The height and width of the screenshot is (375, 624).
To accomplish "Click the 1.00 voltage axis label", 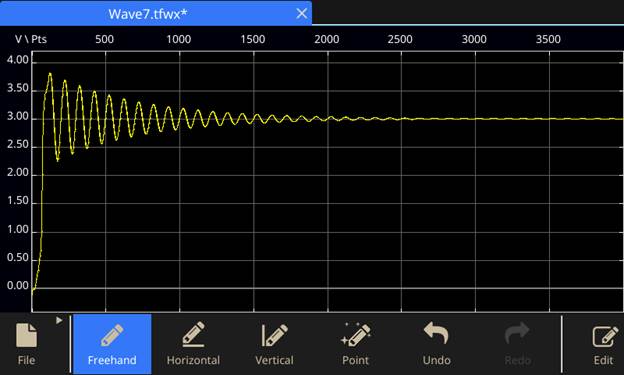I will (x=18, y=230).
